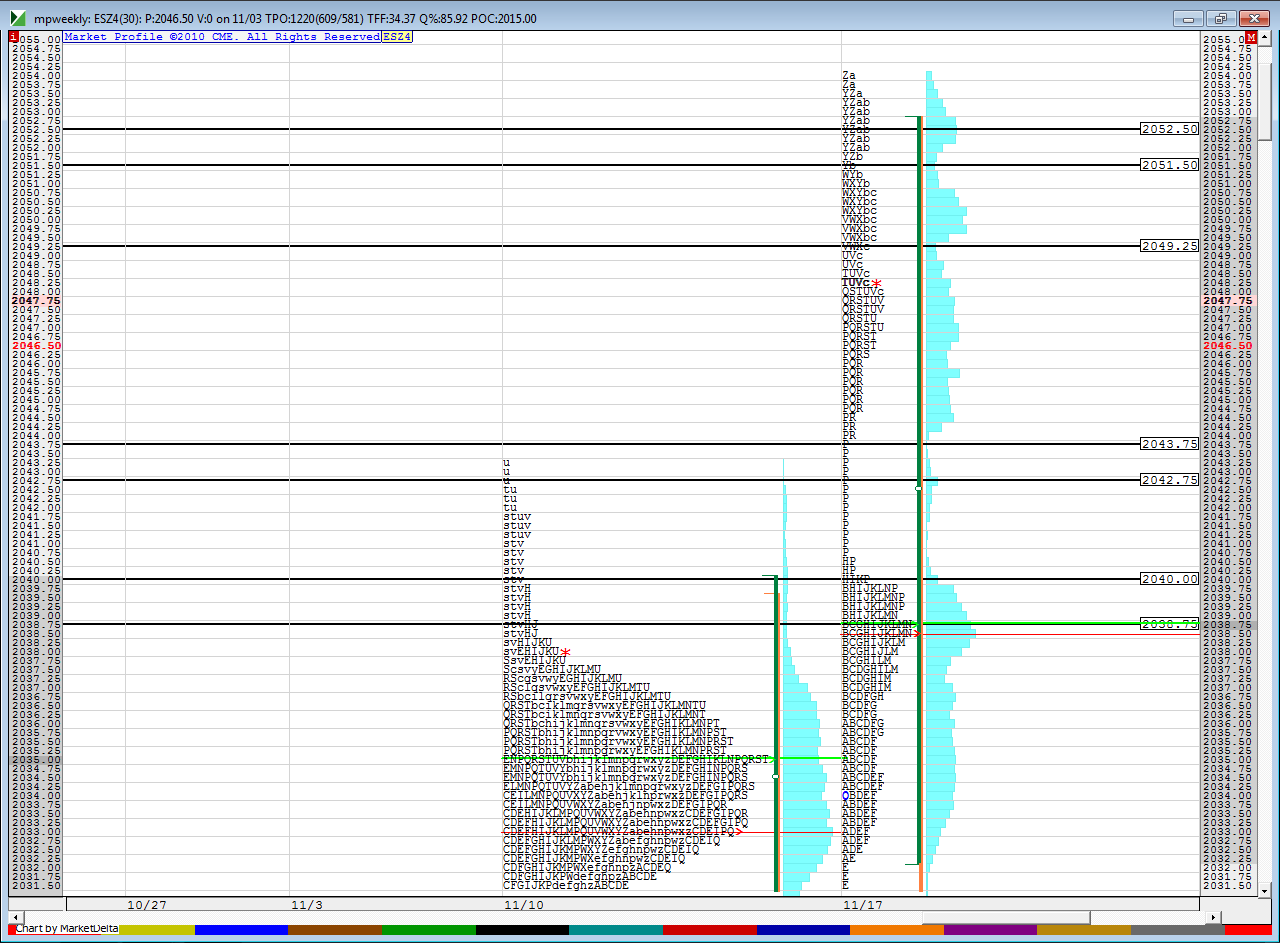Click the 2052.50 price level label

pyautogui.click(x=1169, y=129)
